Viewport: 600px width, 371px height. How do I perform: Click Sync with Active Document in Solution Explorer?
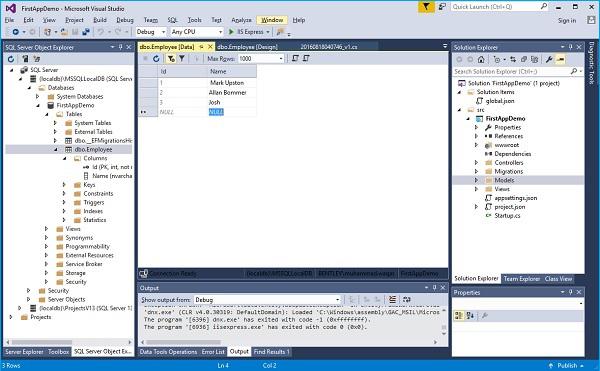coord(513,59)
